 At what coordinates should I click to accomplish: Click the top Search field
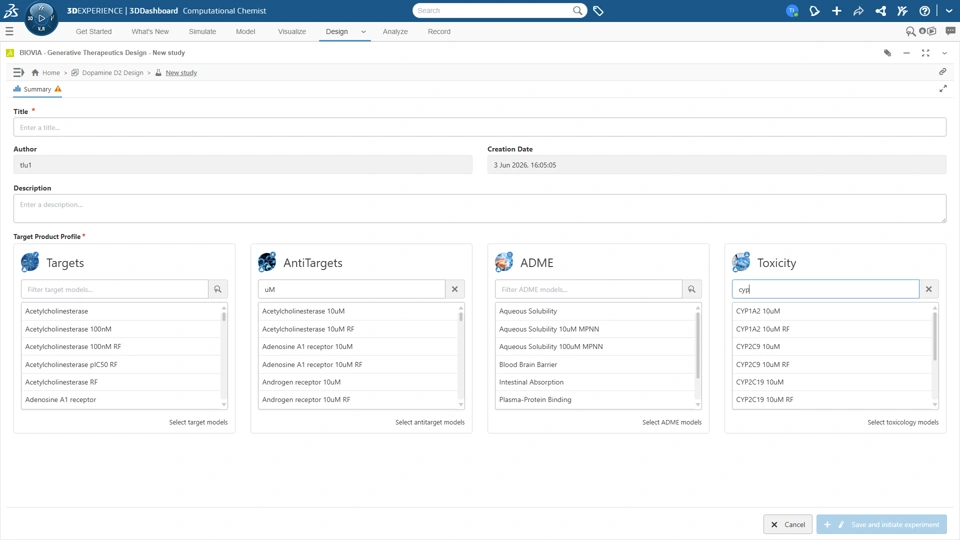click(x=492, y=10)
